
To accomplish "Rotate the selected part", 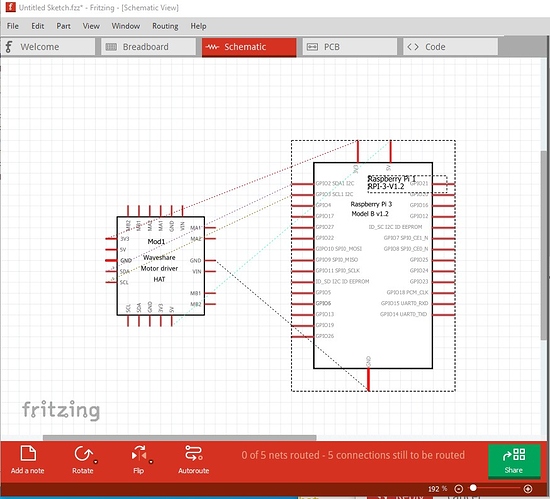I will [x=83, y=459].
